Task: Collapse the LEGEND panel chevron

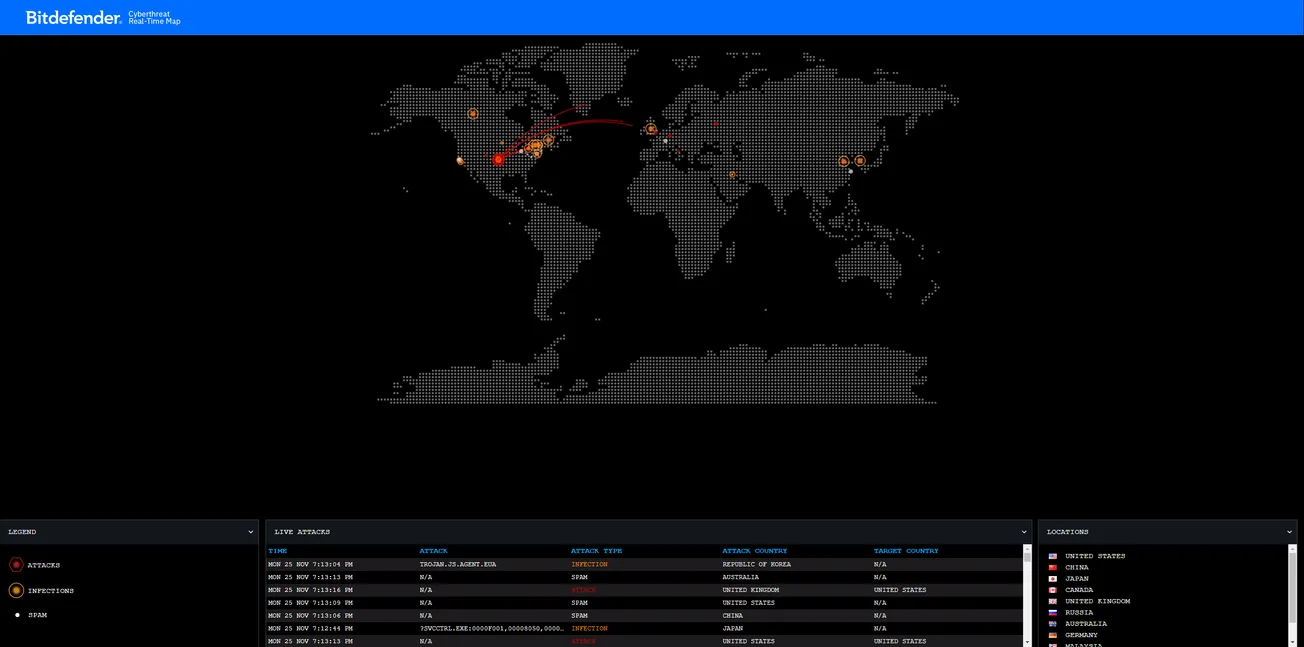Action: pos(250,531)
